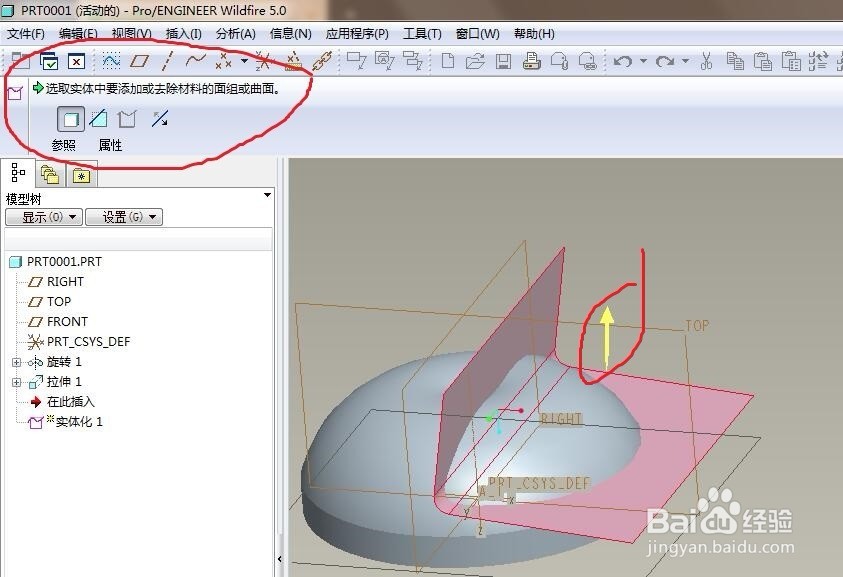Open the 窗口(W) menu

tap(477, 34)
